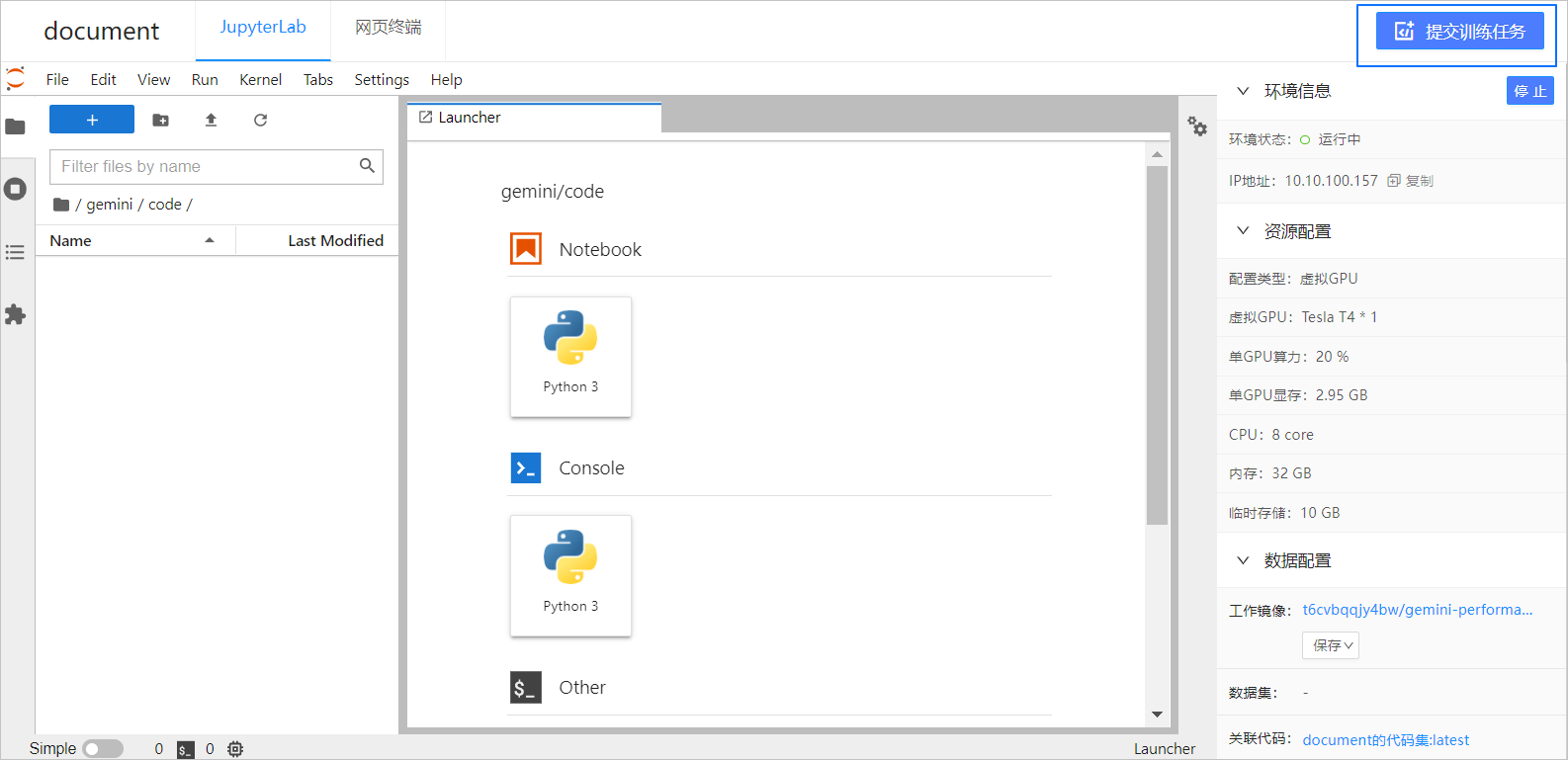1568x760 pixels.
Task: Open the extension manager puzzle icon
Action: point(15,315)
